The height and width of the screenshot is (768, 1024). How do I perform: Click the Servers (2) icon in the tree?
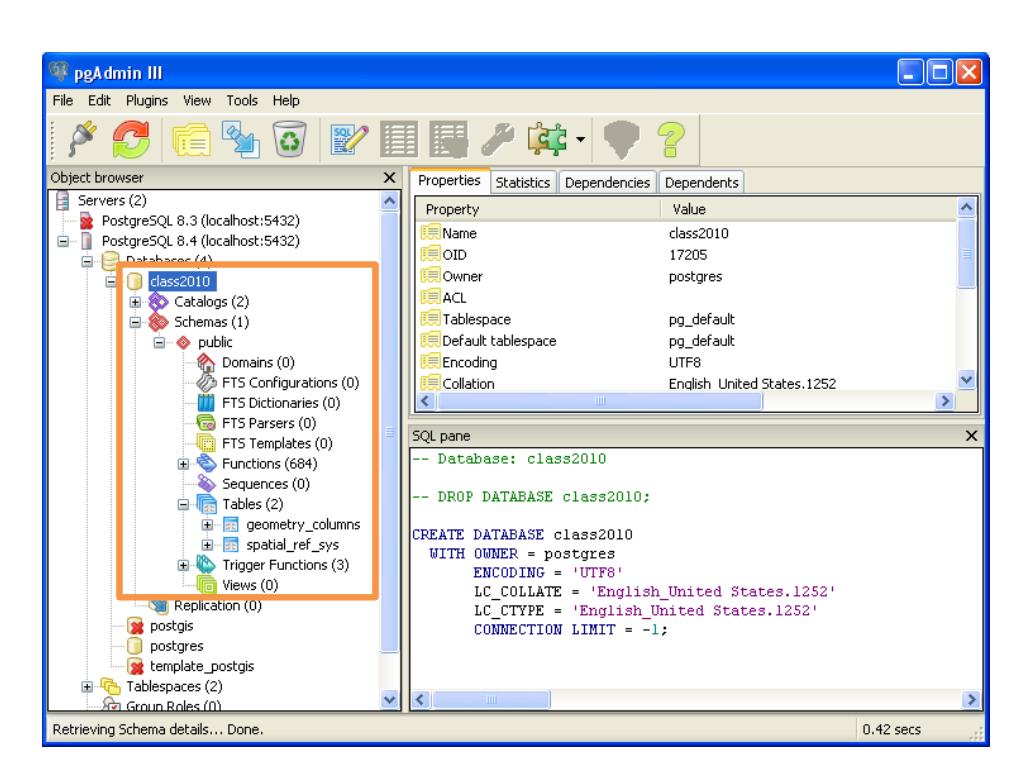coord(63,200)
